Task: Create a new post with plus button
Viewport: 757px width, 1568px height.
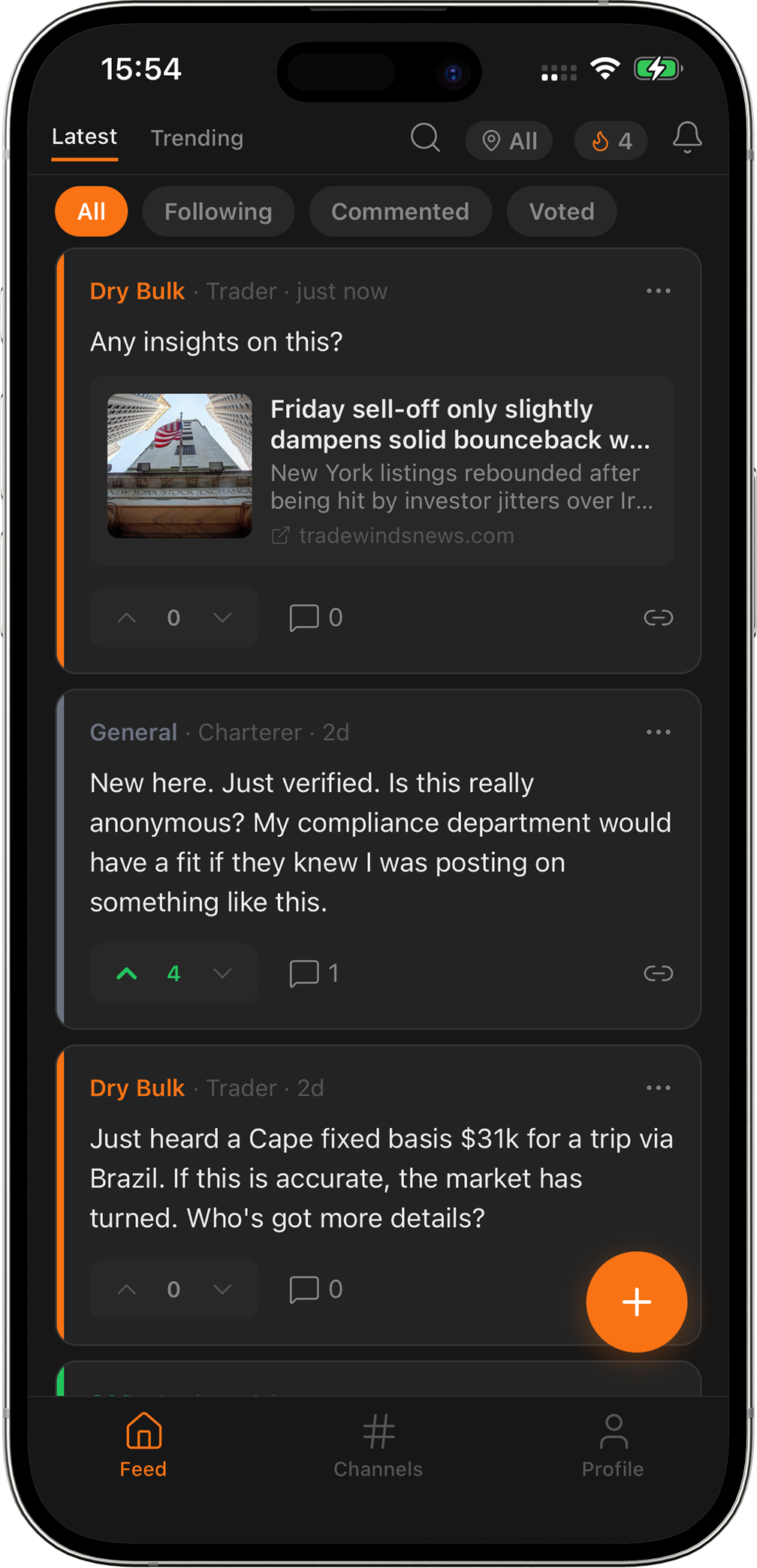Action: 636,1302
